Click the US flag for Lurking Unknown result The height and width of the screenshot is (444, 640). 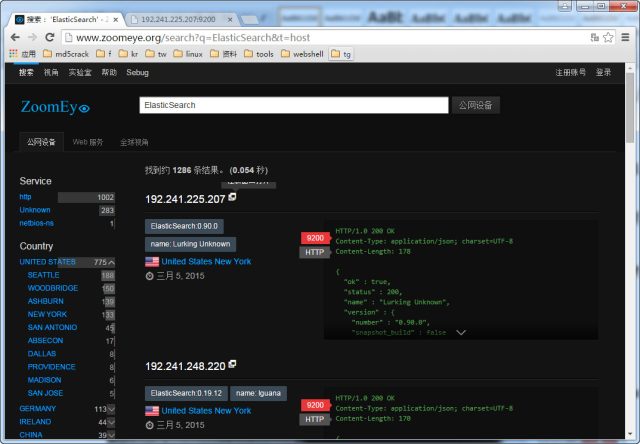click(x=152, y=262)
